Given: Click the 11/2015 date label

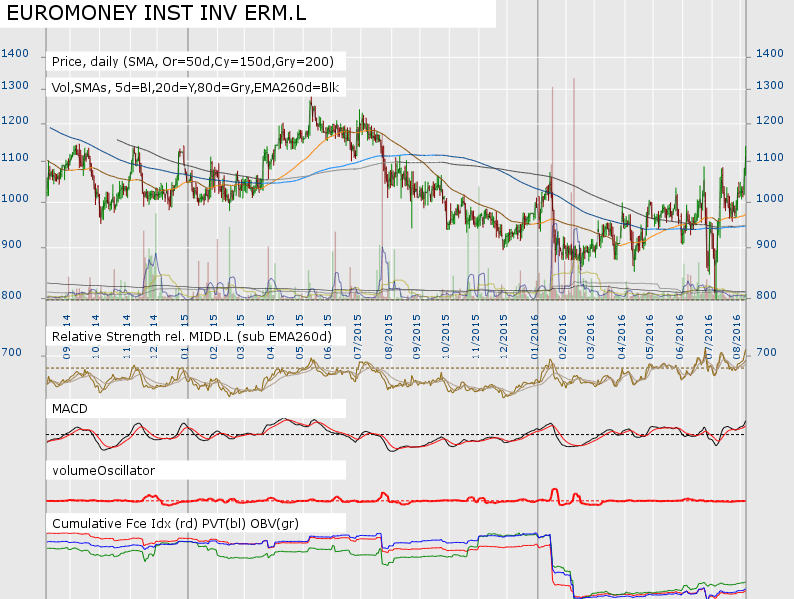Looking at the screenshot, I should pos(475,337).
